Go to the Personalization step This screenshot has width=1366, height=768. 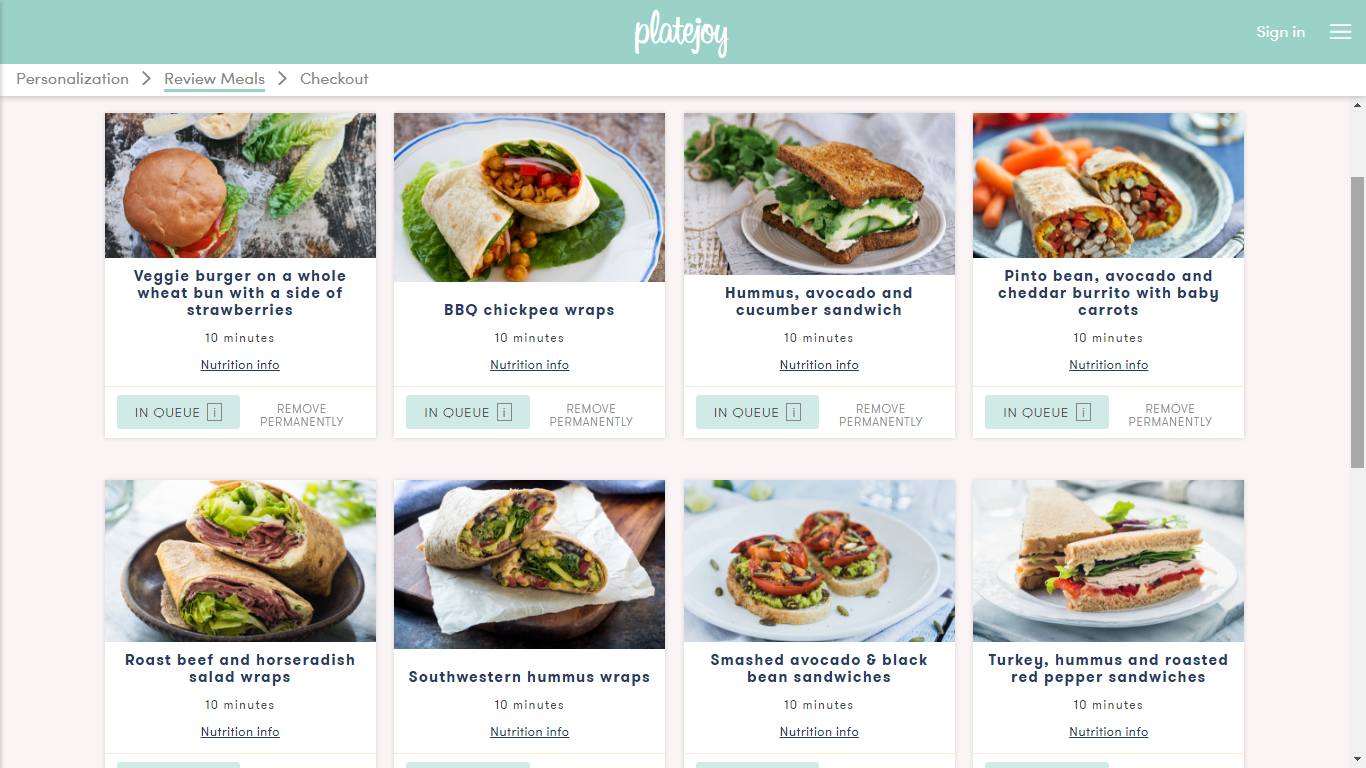(x=72, y=79)
